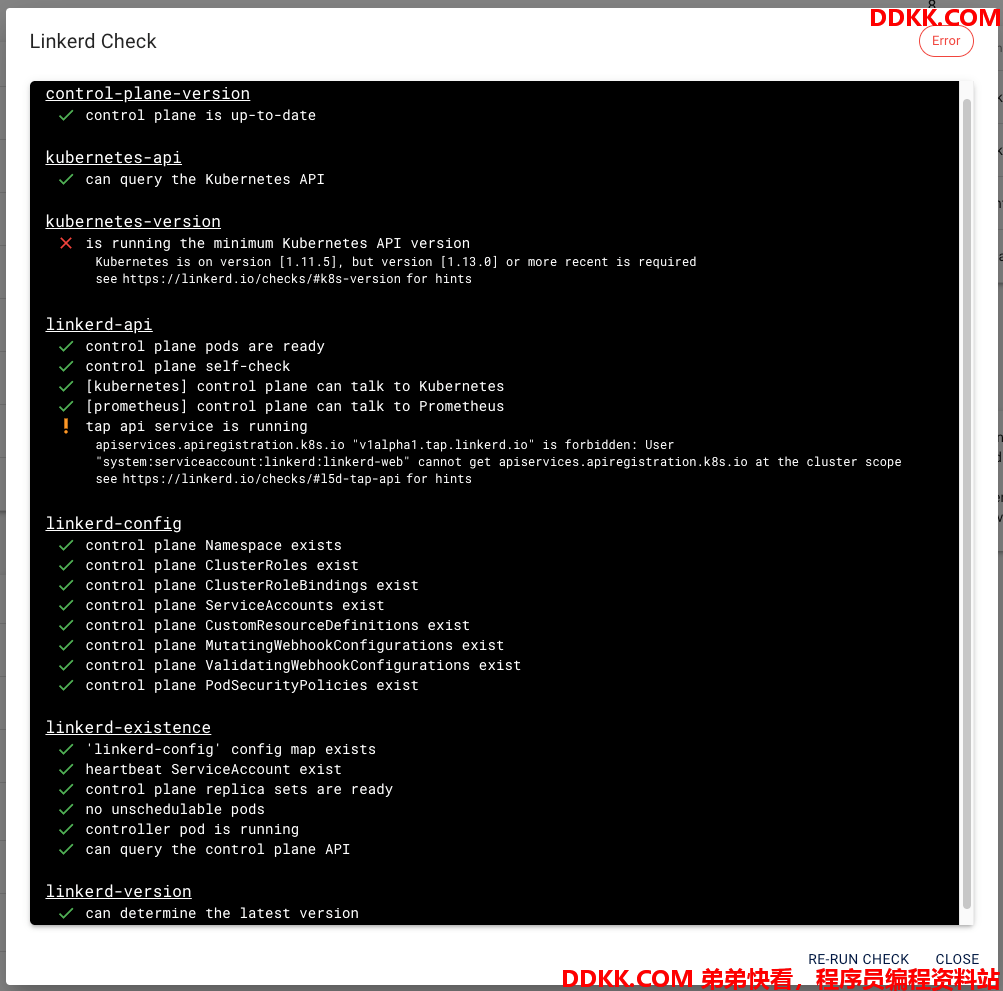Click the control-plane-version section heading
Image resolution: width=1003 pixels, height=991 pixels.
[x=148, y=93]
